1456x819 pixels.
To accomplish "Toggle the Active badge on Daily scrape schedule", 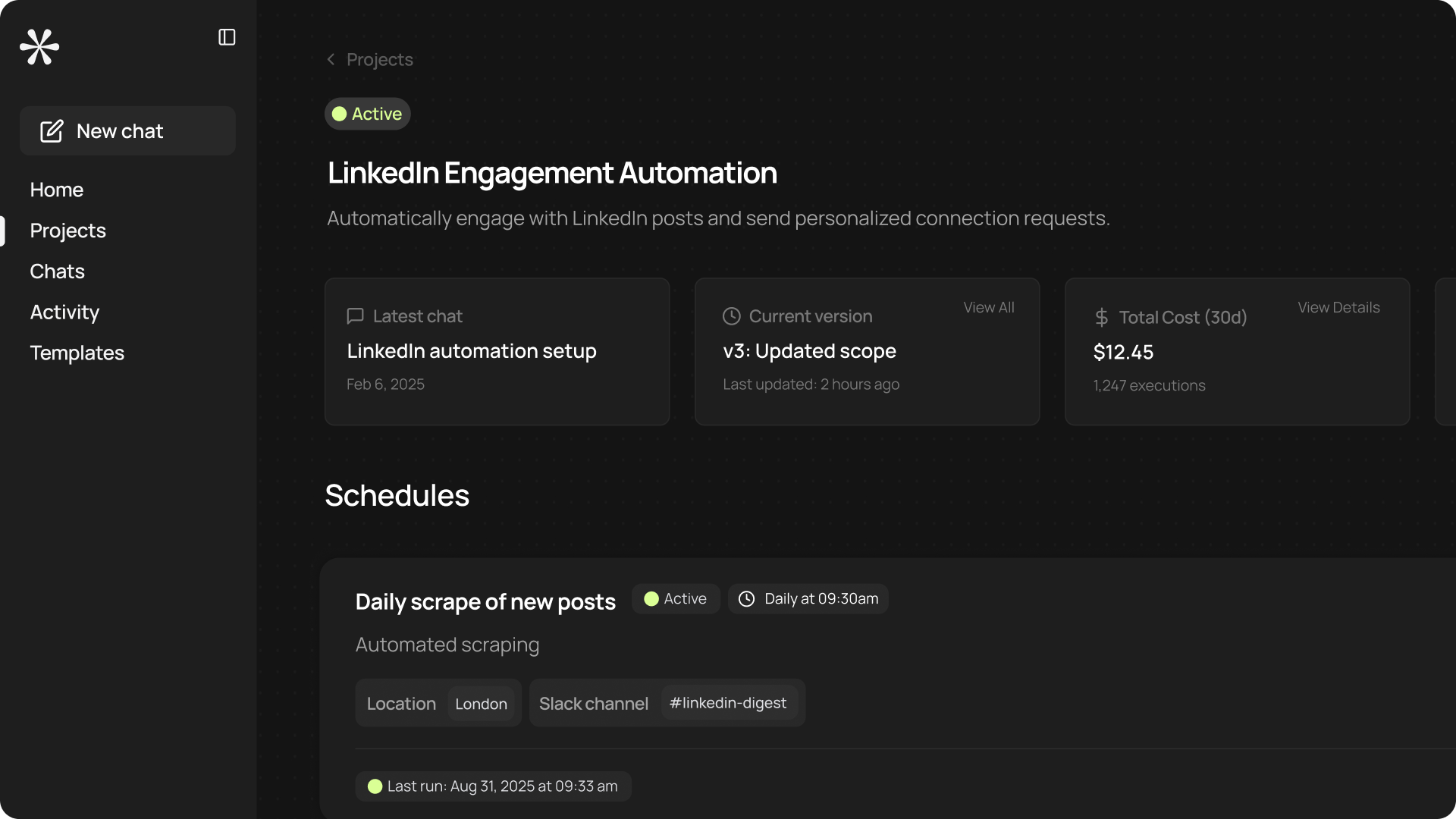I will (676, 599).
